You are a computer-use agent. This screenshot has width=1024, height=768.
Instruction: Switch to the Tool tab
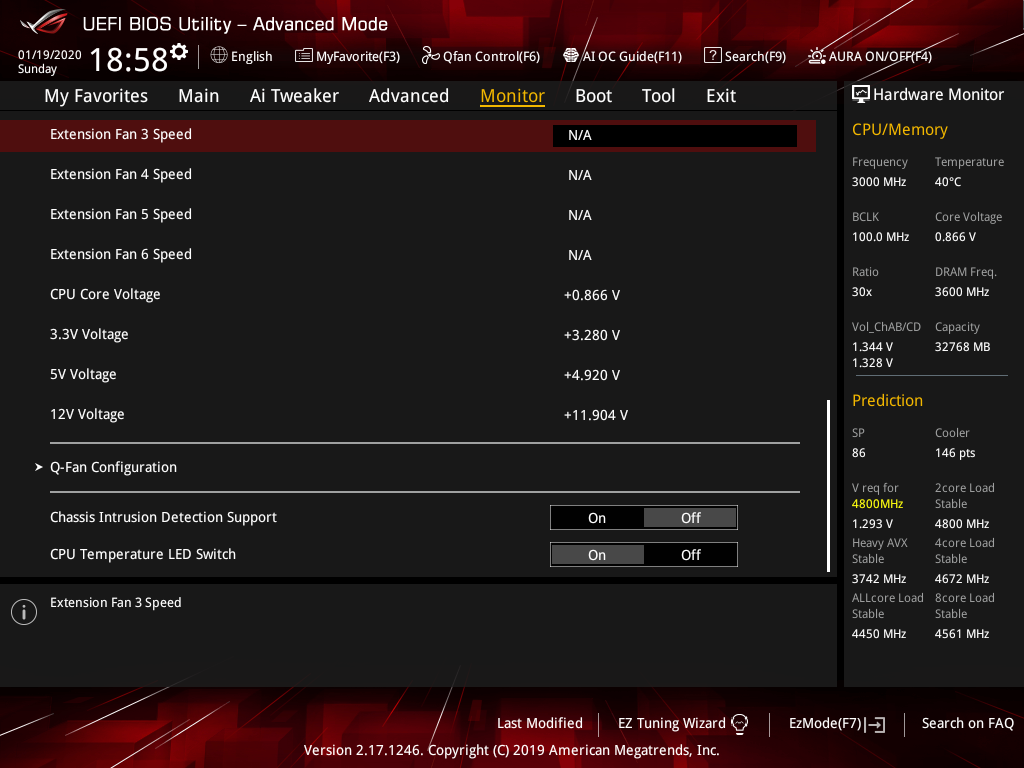tap(658, 96)
